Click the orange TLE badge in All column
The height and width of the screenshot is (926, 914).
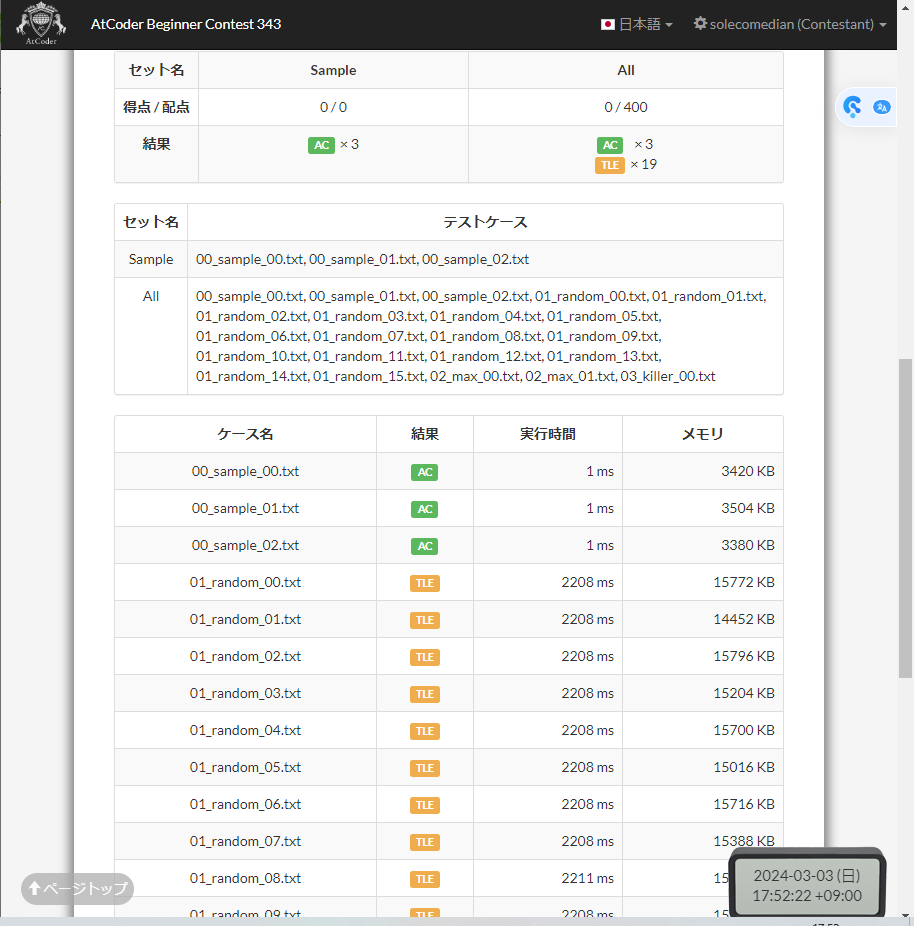click(610, 165)
